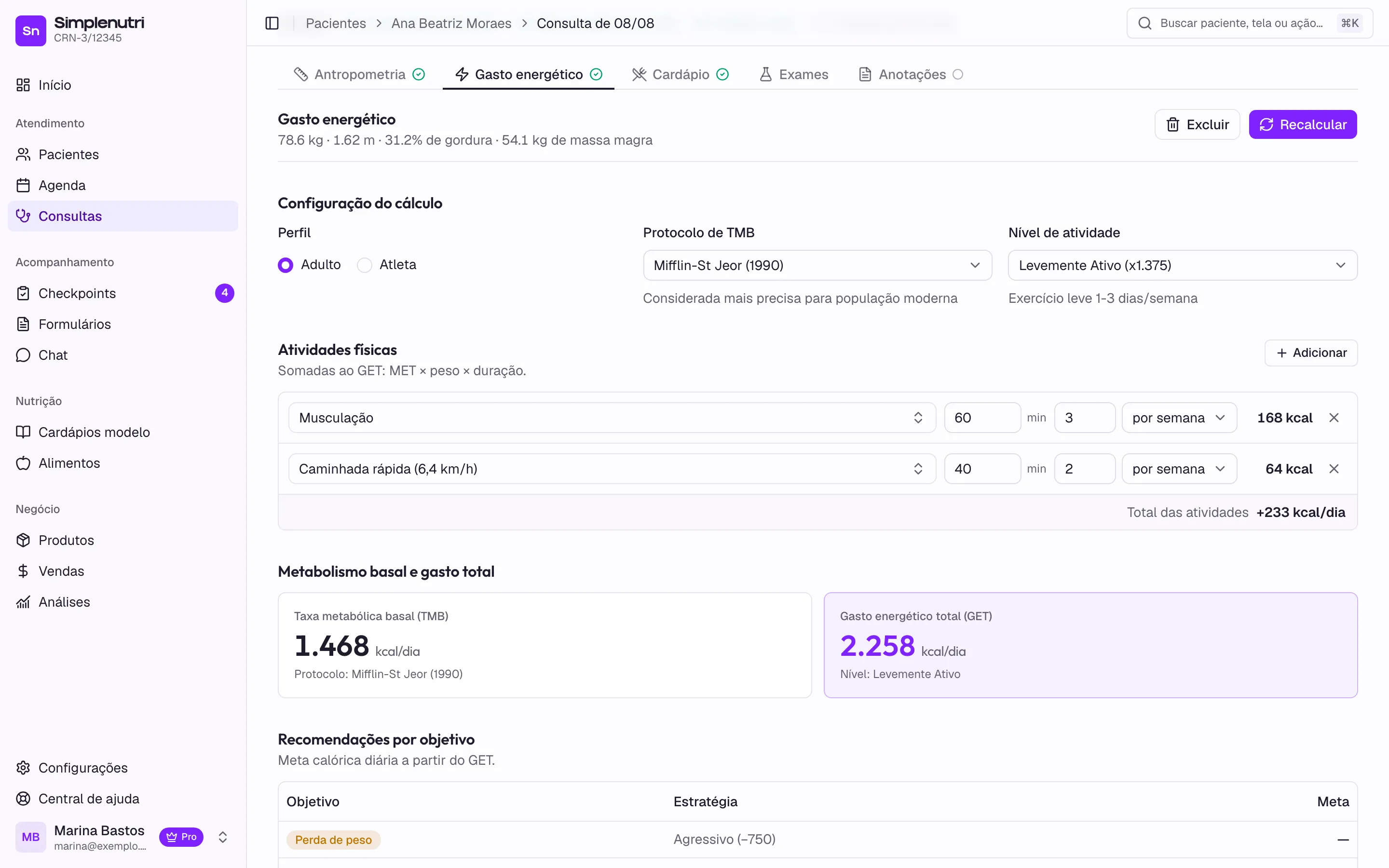Open the Agenda calendar

point(123,186)
